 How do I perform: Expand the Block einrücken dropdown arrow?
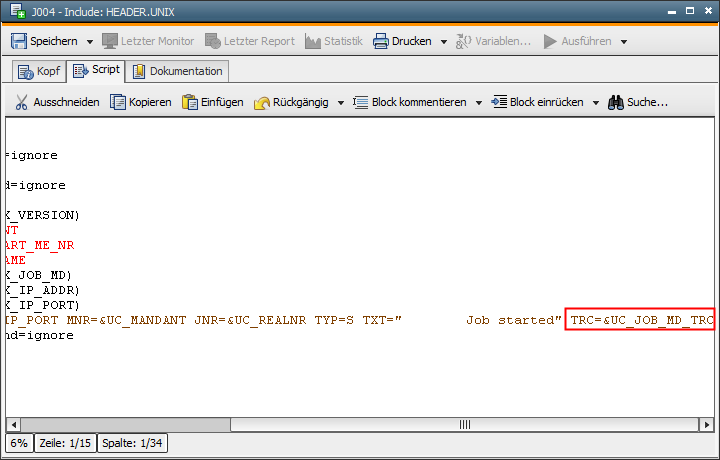pos(596,103)
